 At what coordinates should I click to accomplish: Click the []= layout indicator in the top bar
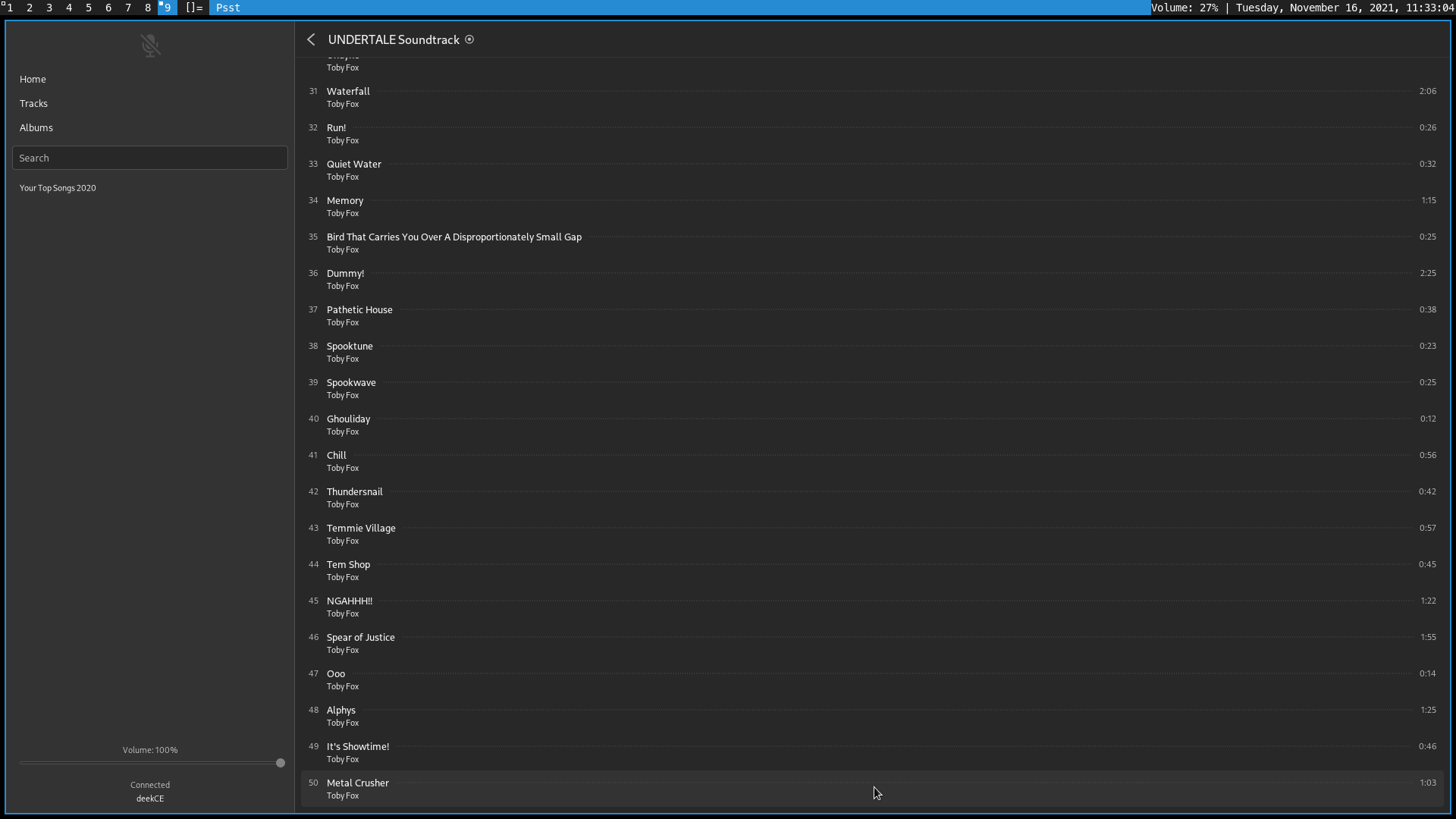point(193,8)
